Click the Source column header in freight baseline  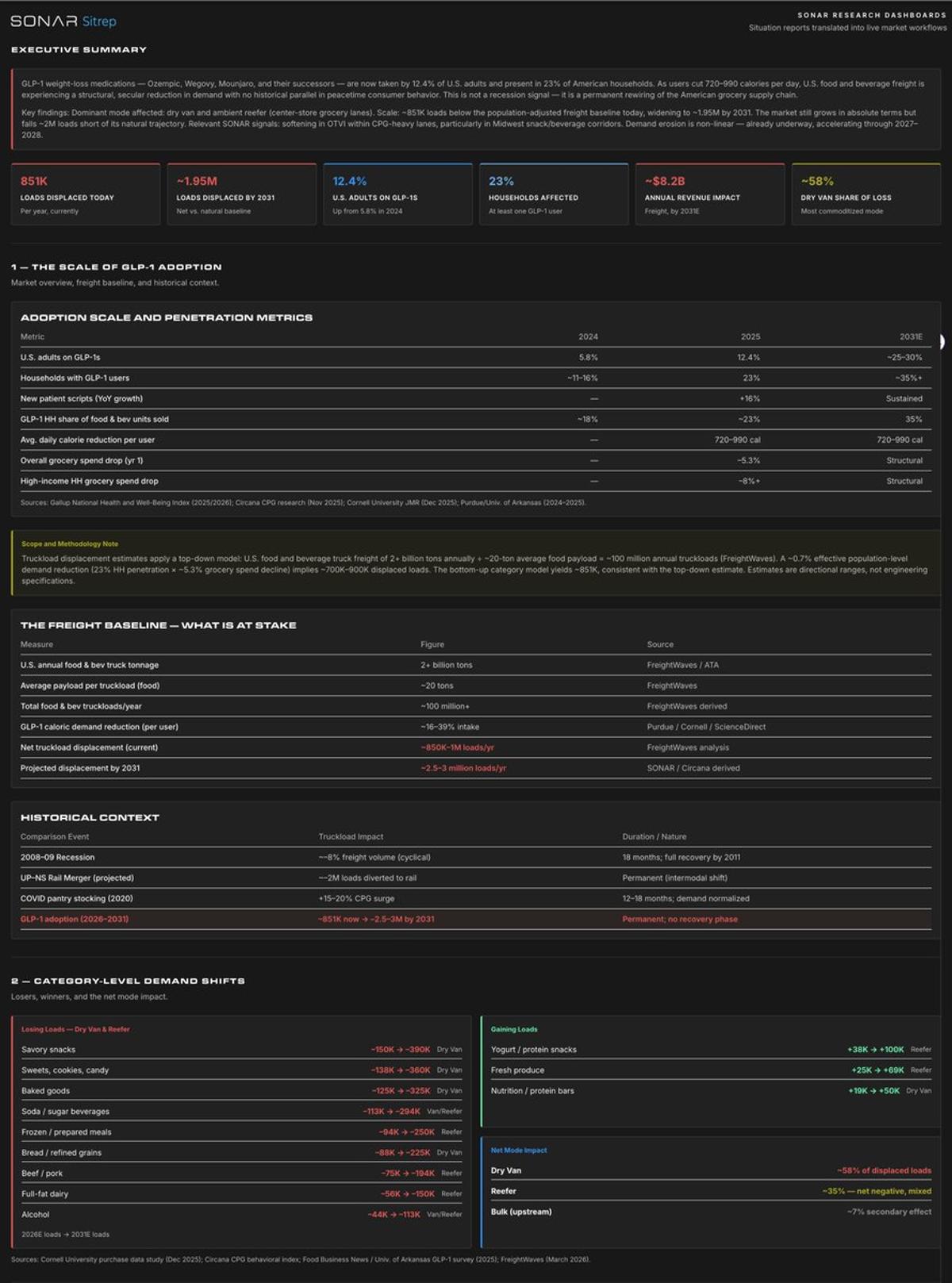(660, 644)
